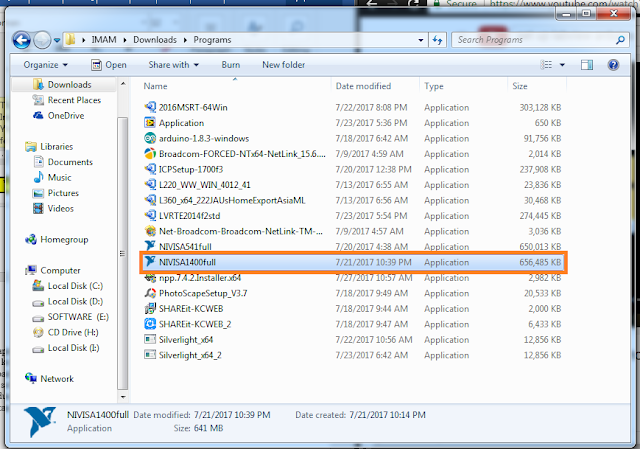Click the Forward navigation arrow button
This screenshot has height=449, width=640.
click(42, 40)
